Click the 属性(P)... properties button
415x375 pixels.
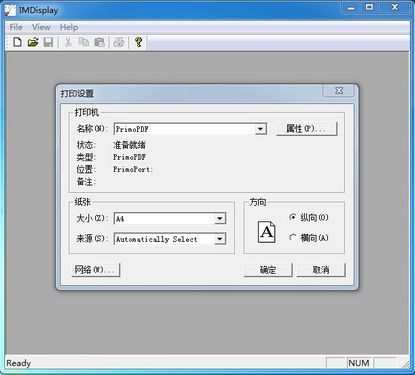coord(307,129)
